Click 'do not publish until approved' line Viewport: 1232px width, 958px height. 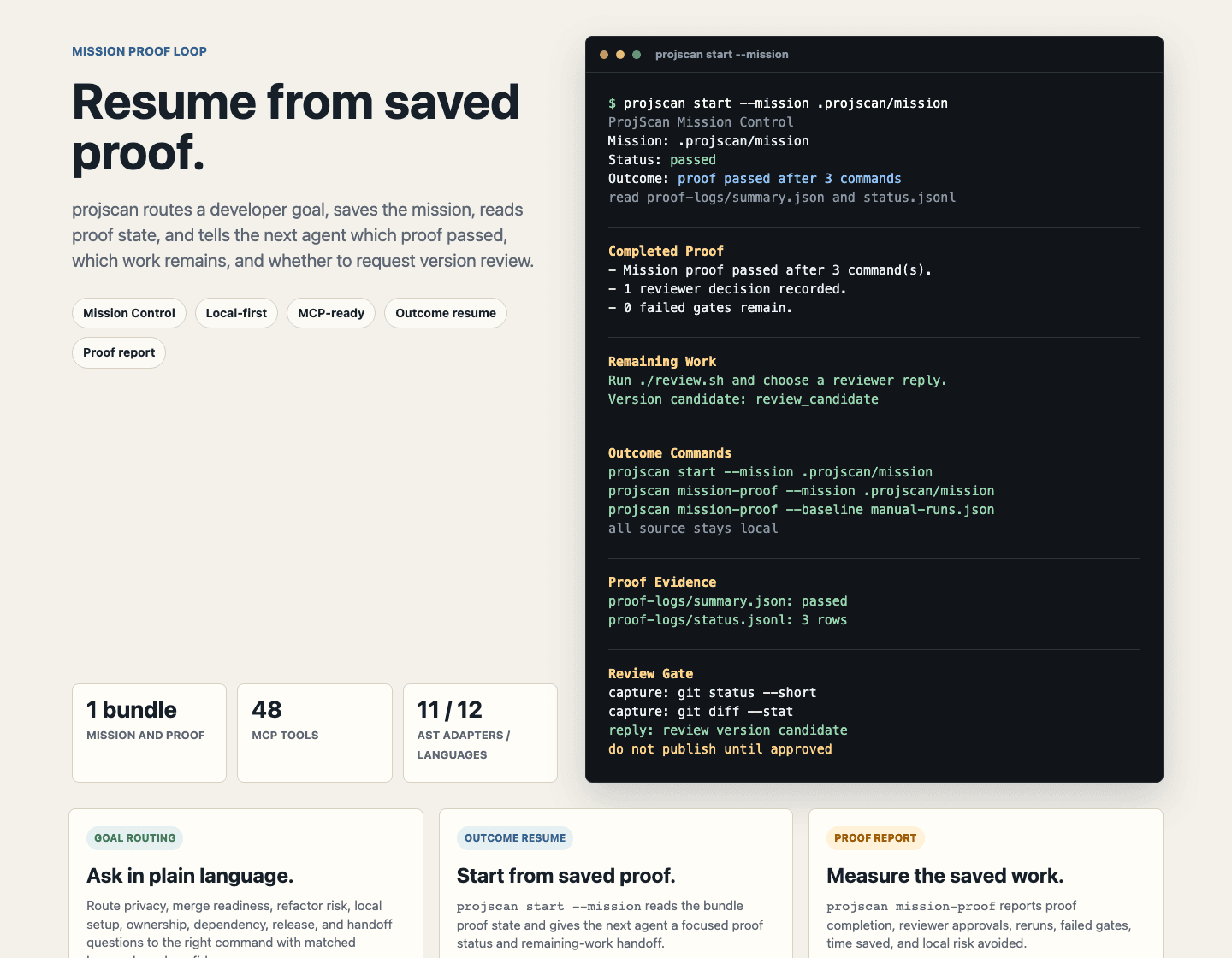click(720, 749)
